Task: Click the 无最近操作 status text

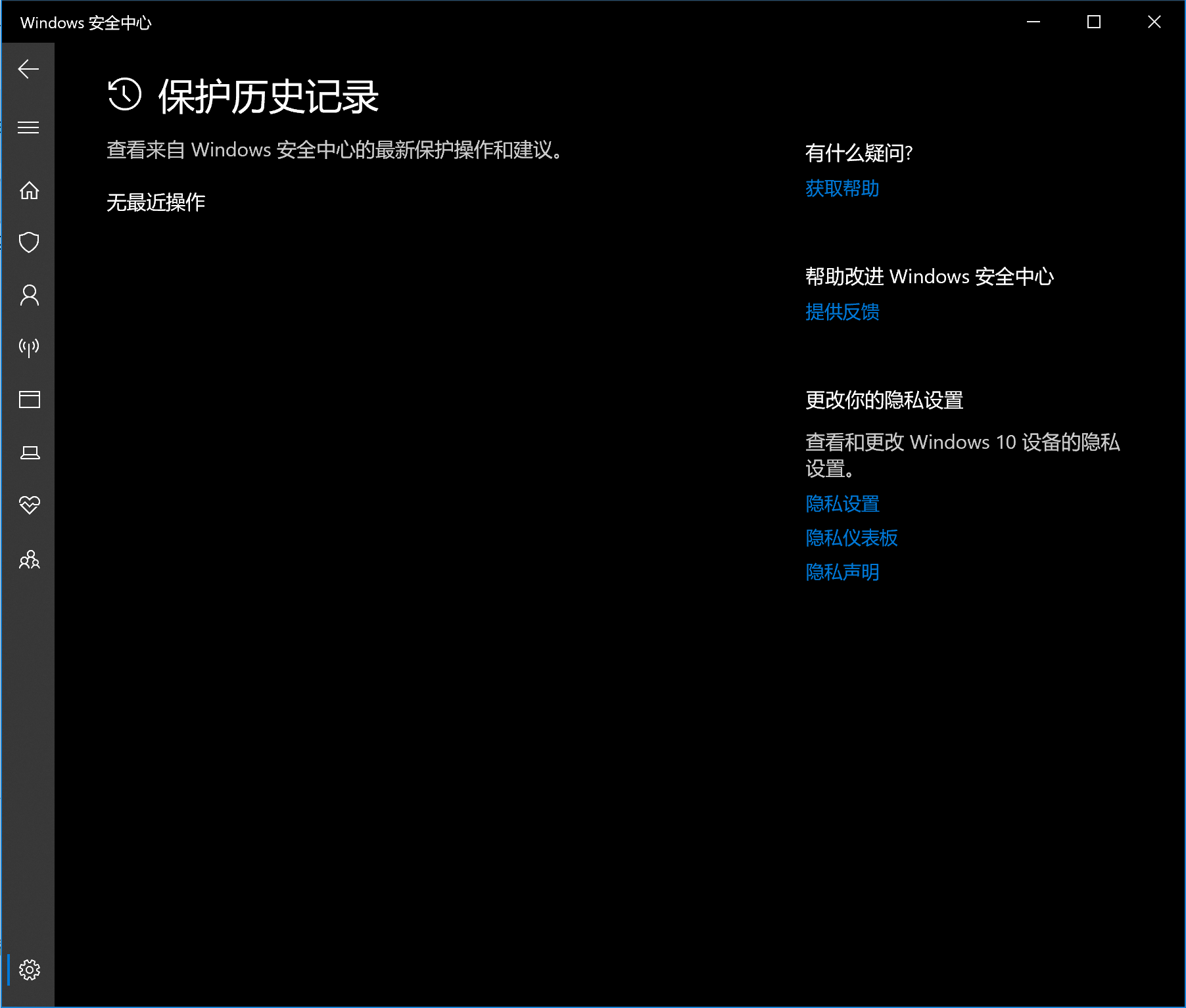Action: [x=156, y=202]
